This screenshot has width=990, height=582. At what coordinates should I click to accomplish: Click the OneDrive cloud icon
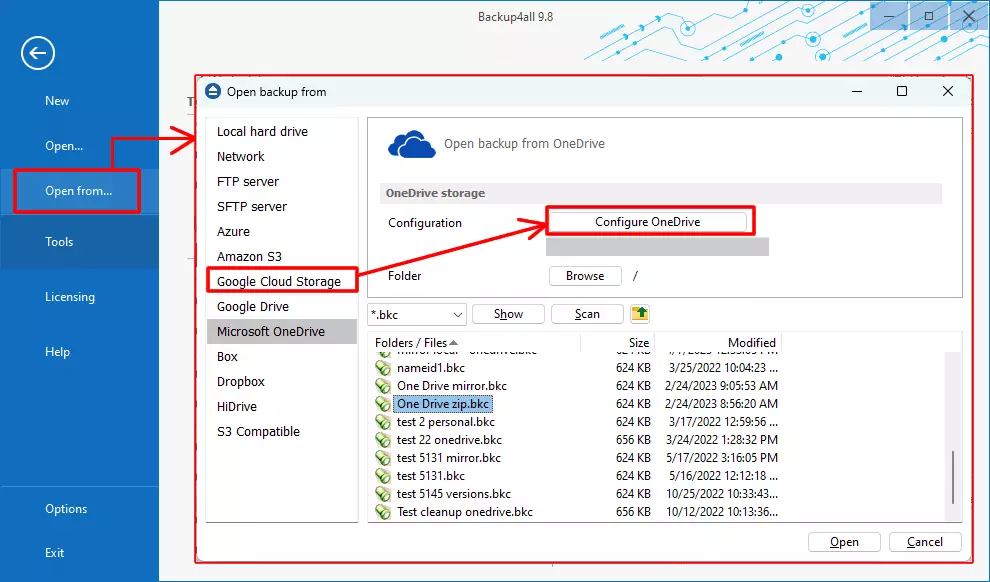tap(411, 143)
